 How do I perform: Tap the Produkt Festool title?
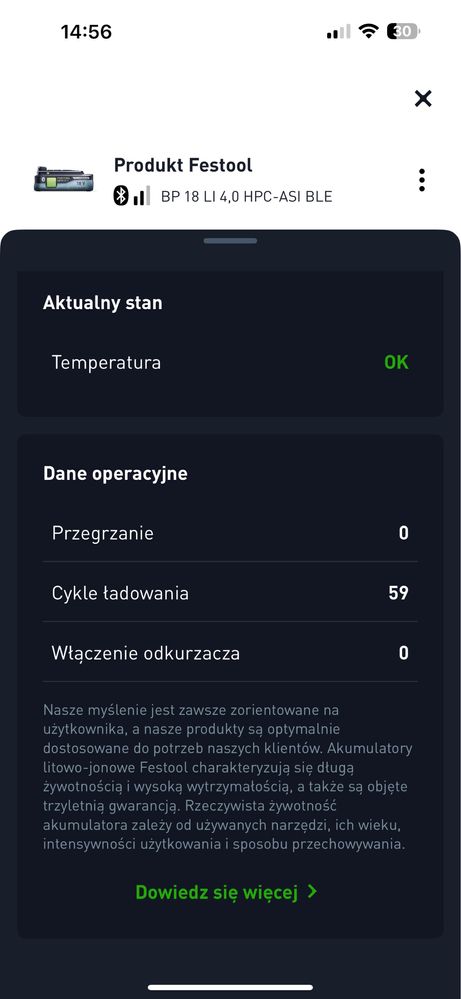[183, 165]
